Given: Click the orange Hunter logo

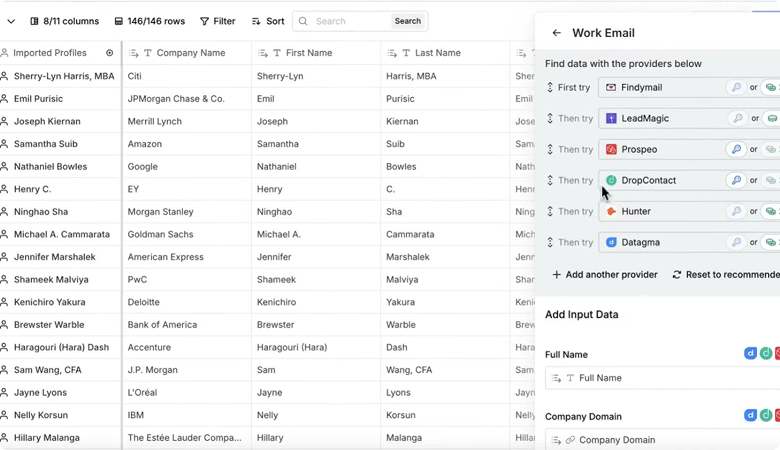Looking at the screenshot, I should [611, 211].
